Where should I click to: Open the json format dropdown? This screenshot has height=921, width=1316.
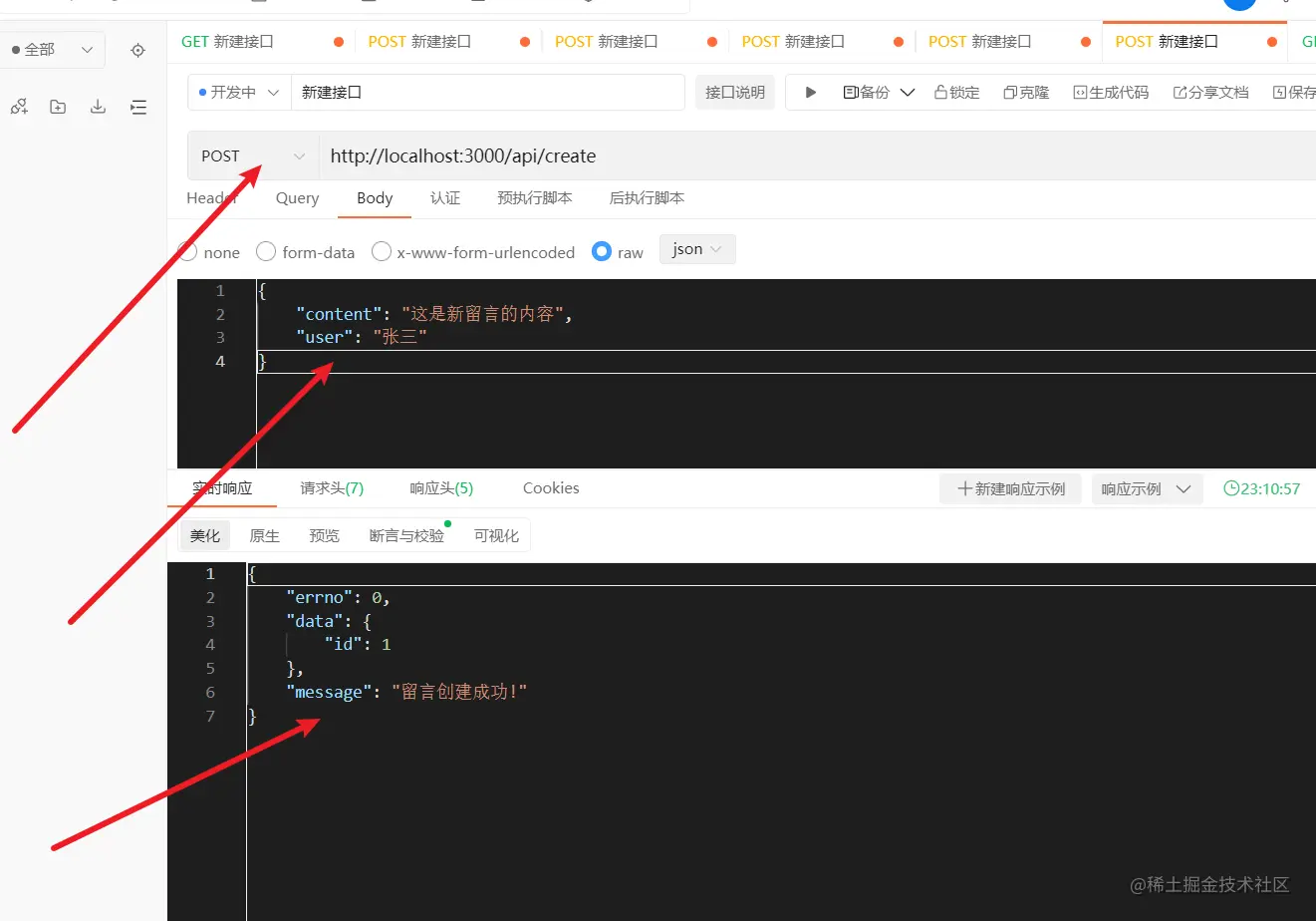(697, 249)
